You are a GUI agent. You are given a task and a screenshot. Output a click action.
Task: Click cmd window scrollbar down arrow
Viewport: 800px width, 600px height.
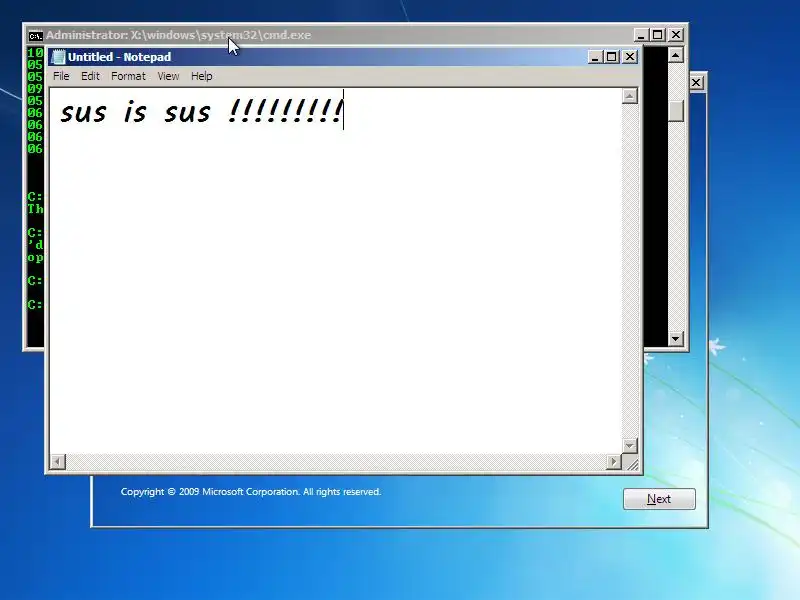coord(676,338)
